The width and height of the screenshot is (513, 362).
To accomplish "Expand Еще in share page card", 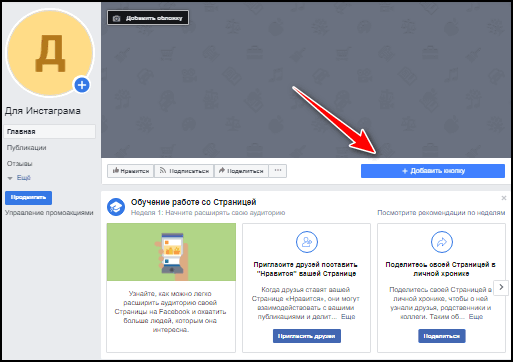I will point(476,317).
